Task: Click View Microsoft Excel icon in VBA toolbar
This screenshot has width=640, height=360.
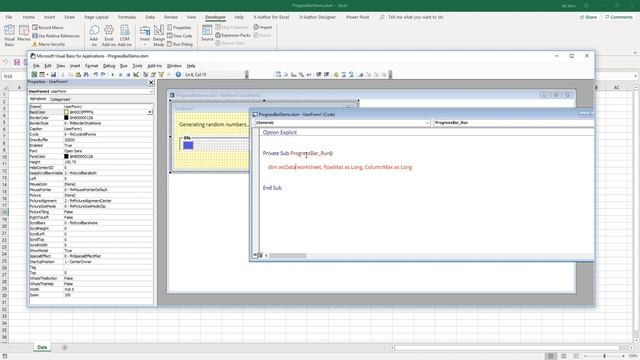Action: point(34,75)
